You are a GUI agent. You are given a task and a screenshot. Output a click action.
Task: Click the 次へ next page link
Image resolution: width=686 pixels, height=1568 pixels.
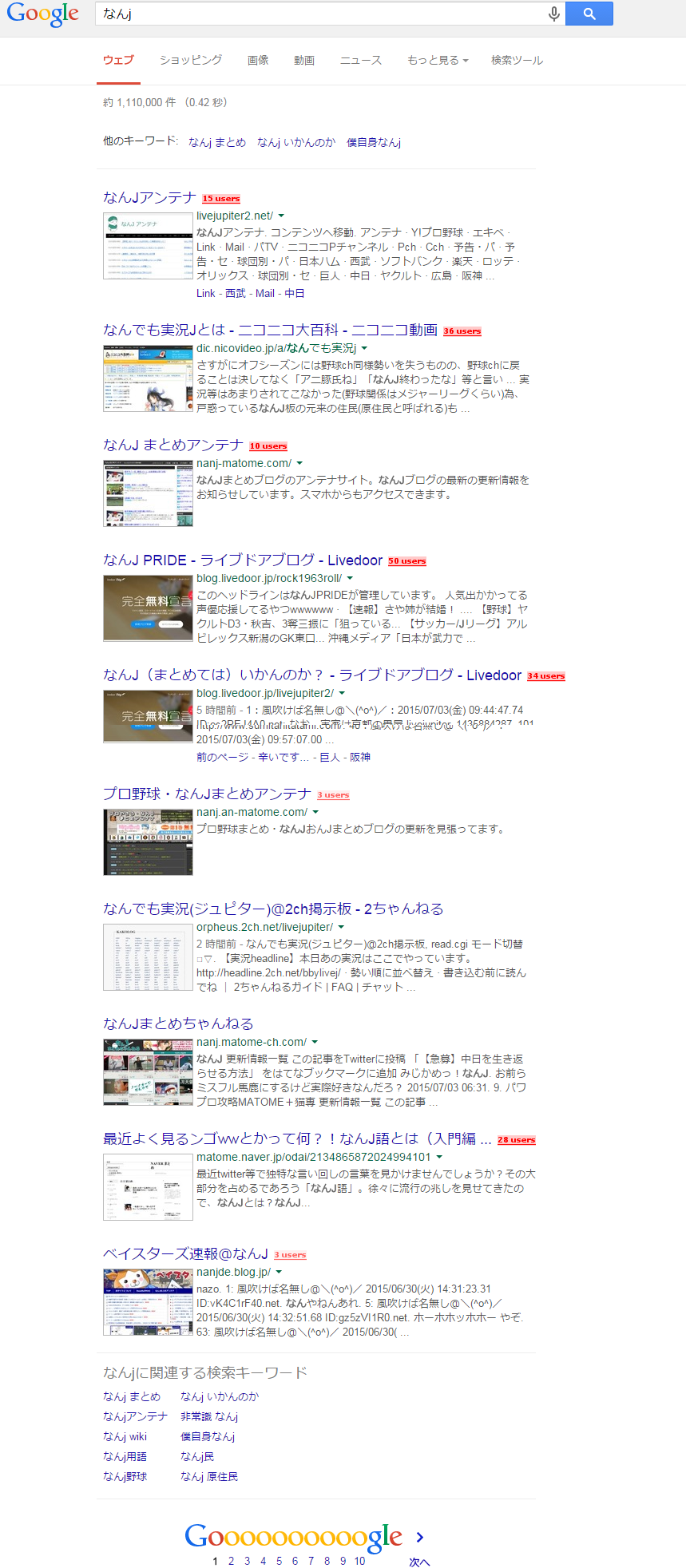tap(419, 1562)
